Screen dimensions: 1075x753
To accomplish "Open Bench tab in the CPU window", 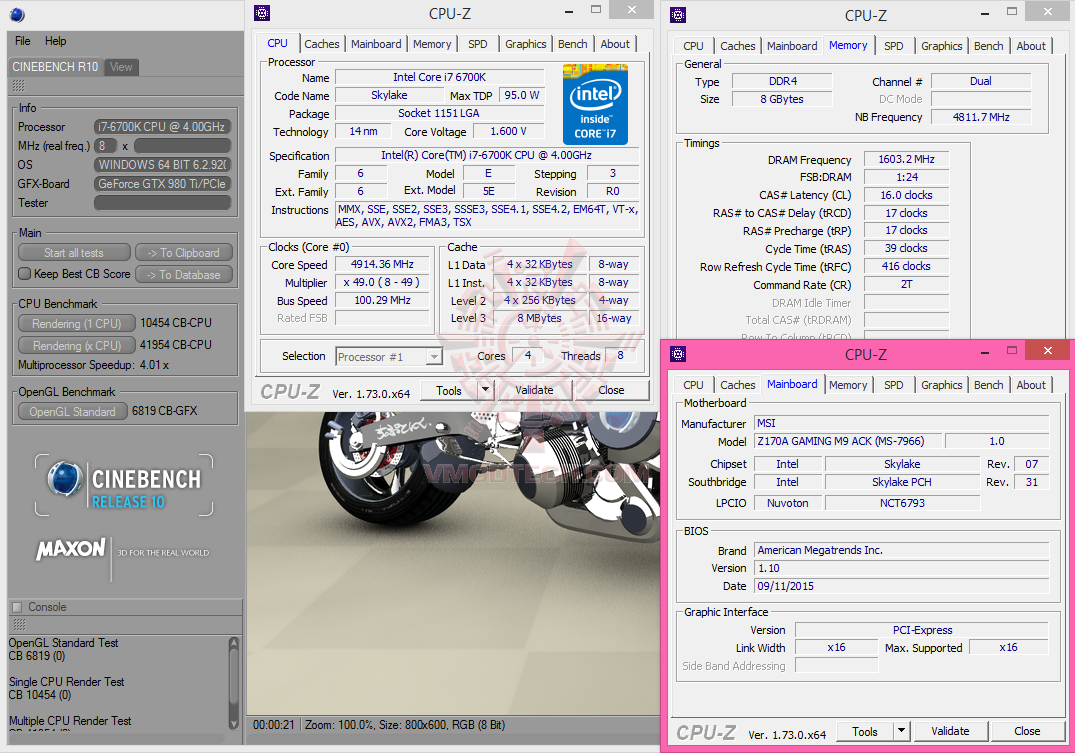I will (x=572, y=44).
